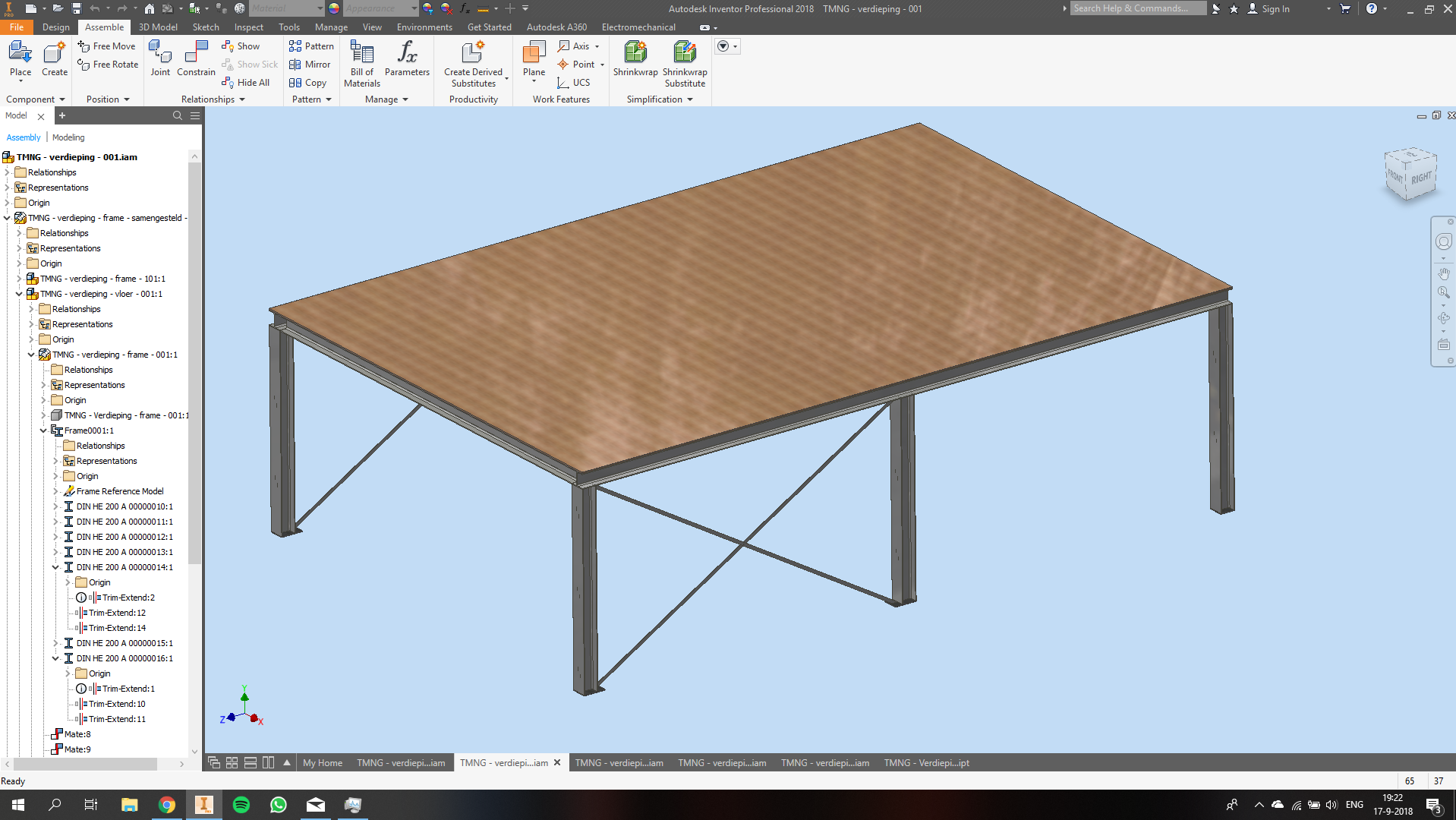Select the Free Rotate tool

[x=106, y=65]
